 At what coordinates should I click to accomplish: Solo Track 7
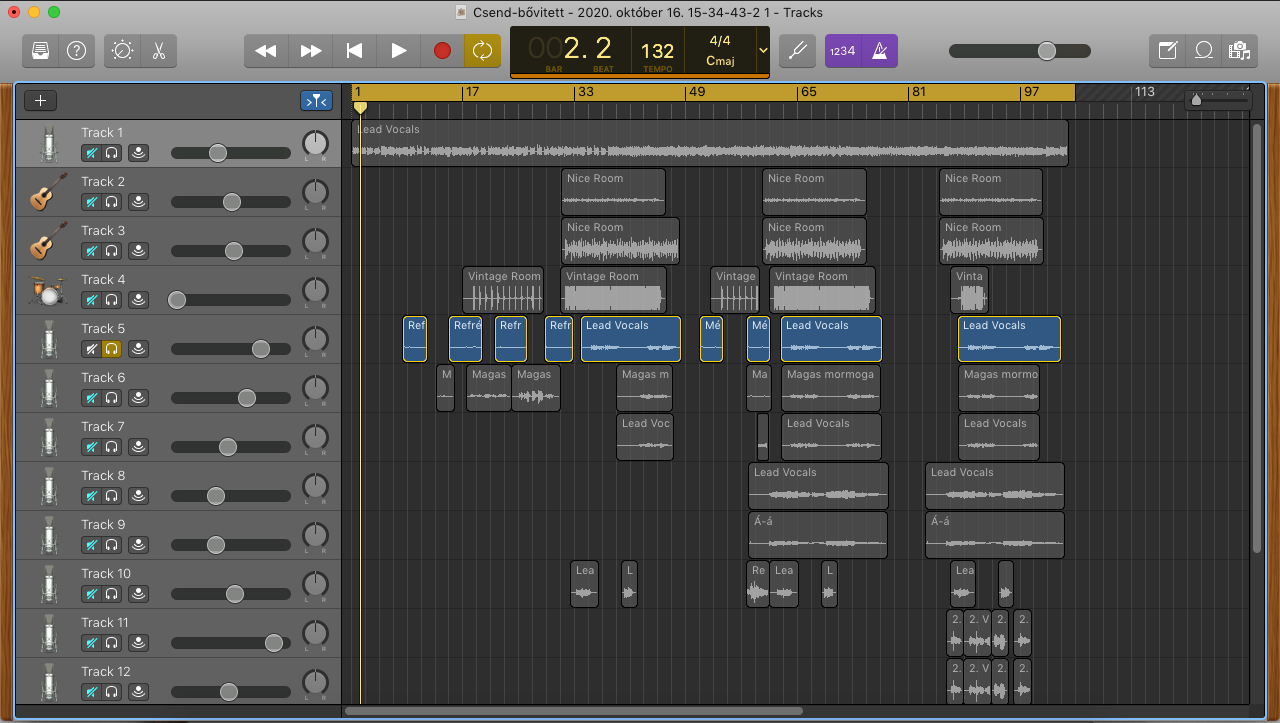tap(112, 447)
